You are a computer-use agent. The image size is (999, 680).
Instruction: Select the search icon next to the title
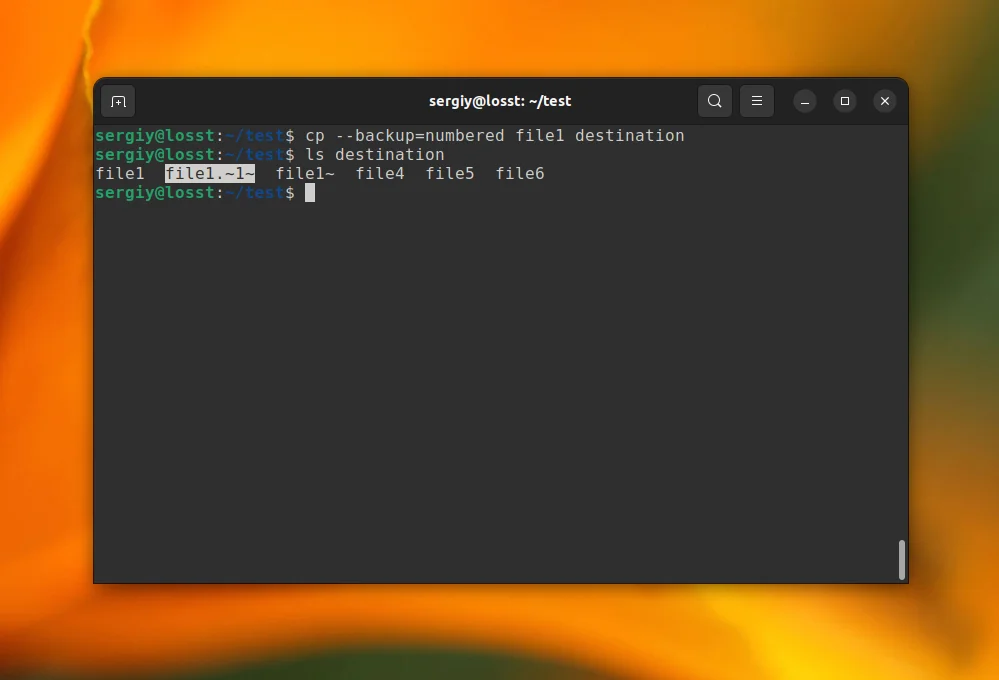(714, 101)
